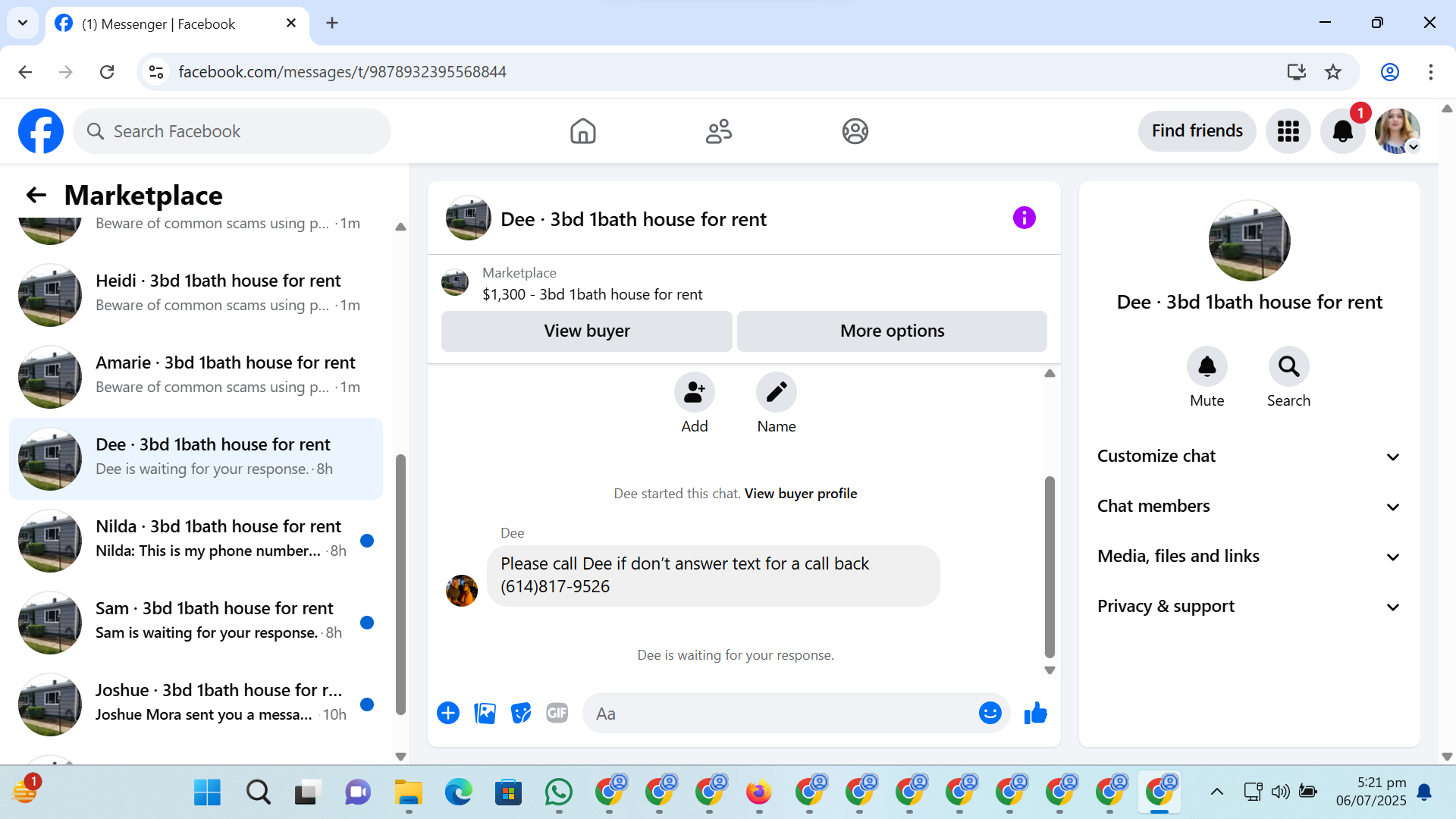Reload the page in browser toolbar
The image size is (1456, 819).
coord(107,71)
